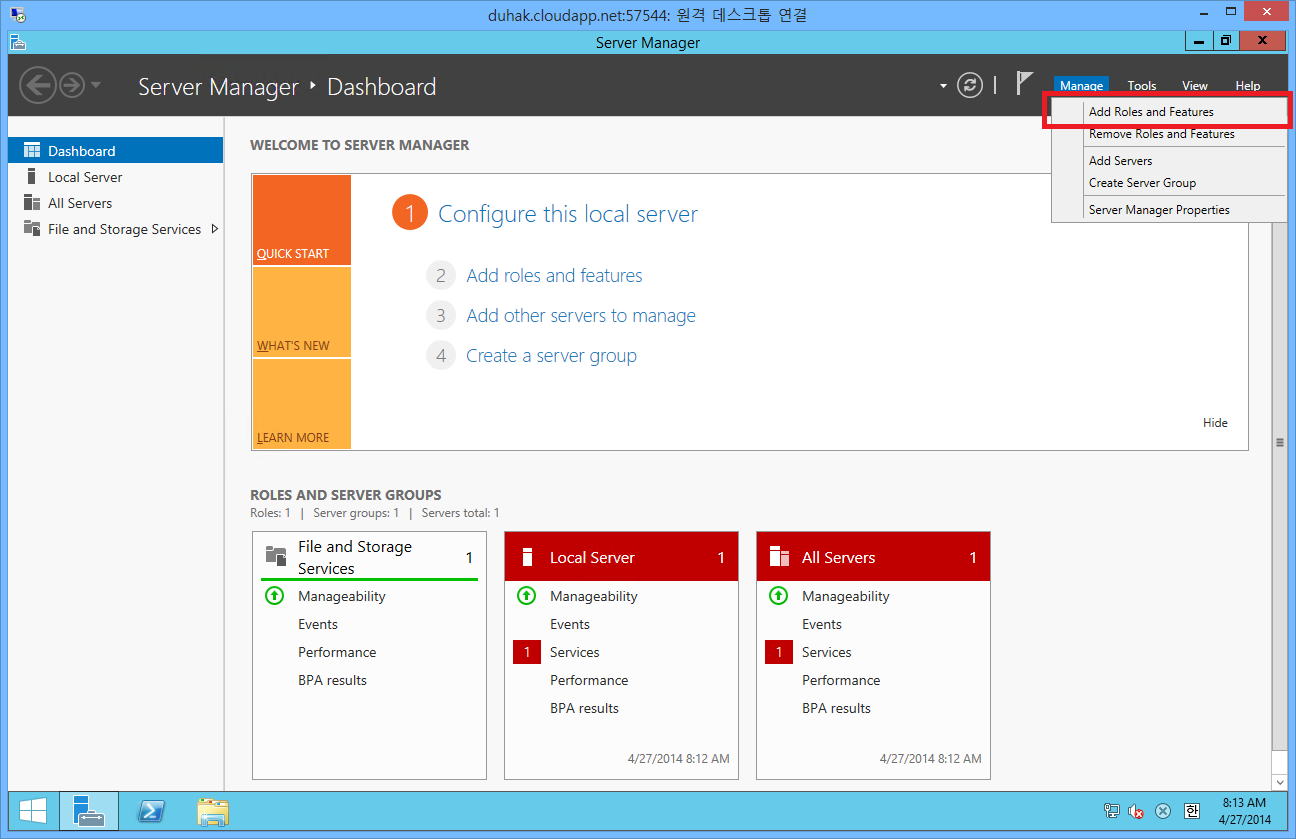This screenshot has height=839, width=1296.
Task: Hide the welcome tile
Action: pos(1215,423)
